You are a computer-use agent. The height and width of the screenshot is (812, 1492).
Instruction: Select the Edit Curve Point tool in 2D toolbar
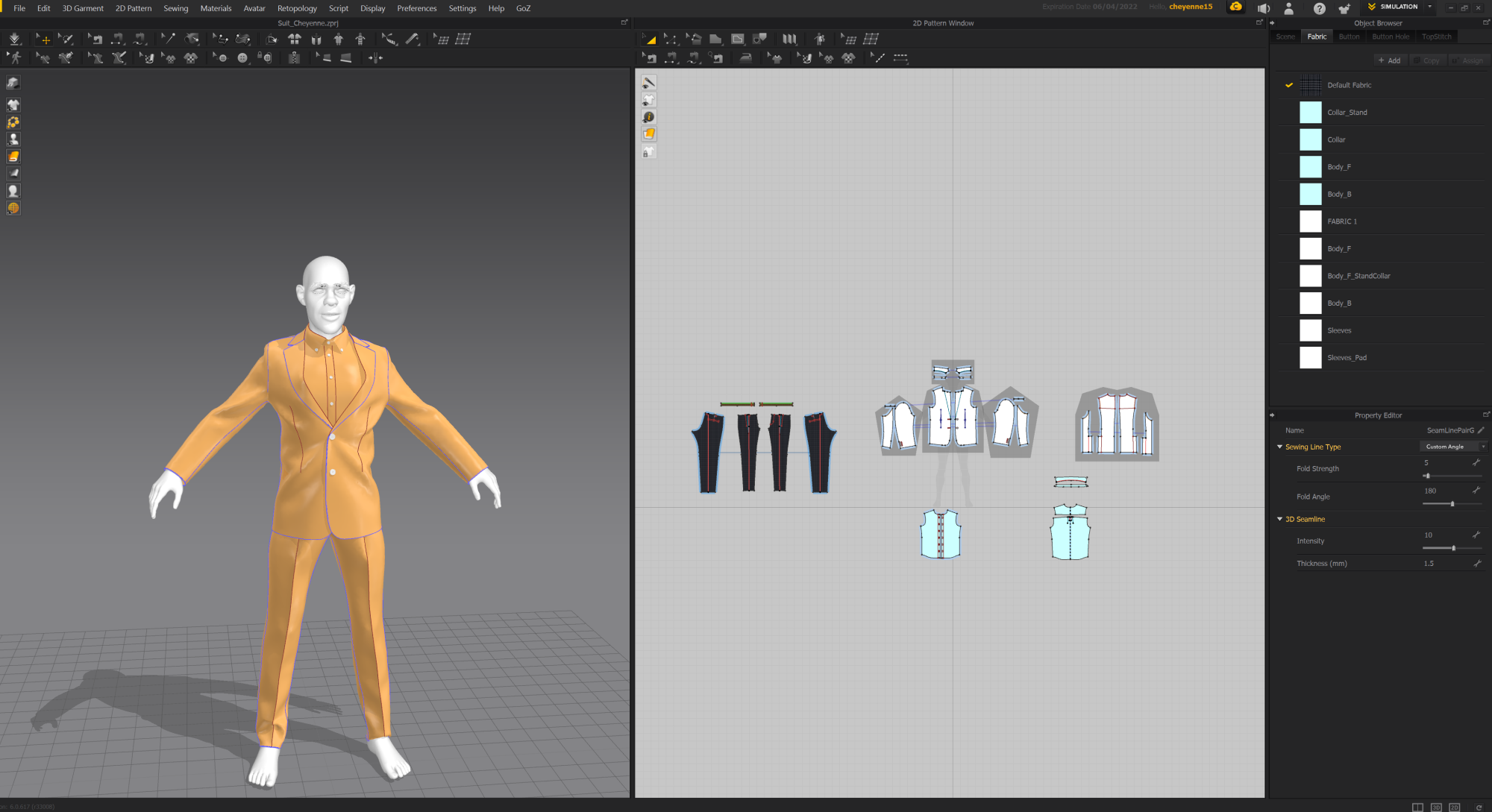[x=671, y=39]
